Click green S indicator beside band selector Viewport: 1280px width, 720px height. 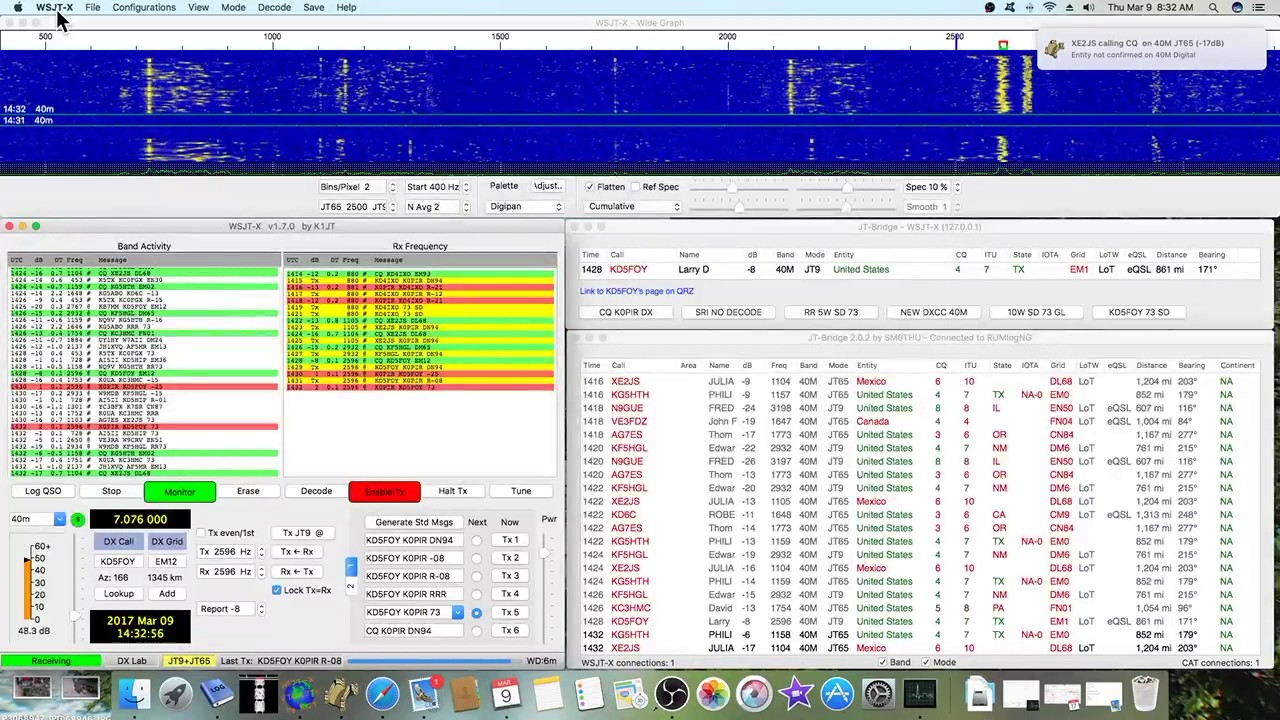click(x=77, y=520)
